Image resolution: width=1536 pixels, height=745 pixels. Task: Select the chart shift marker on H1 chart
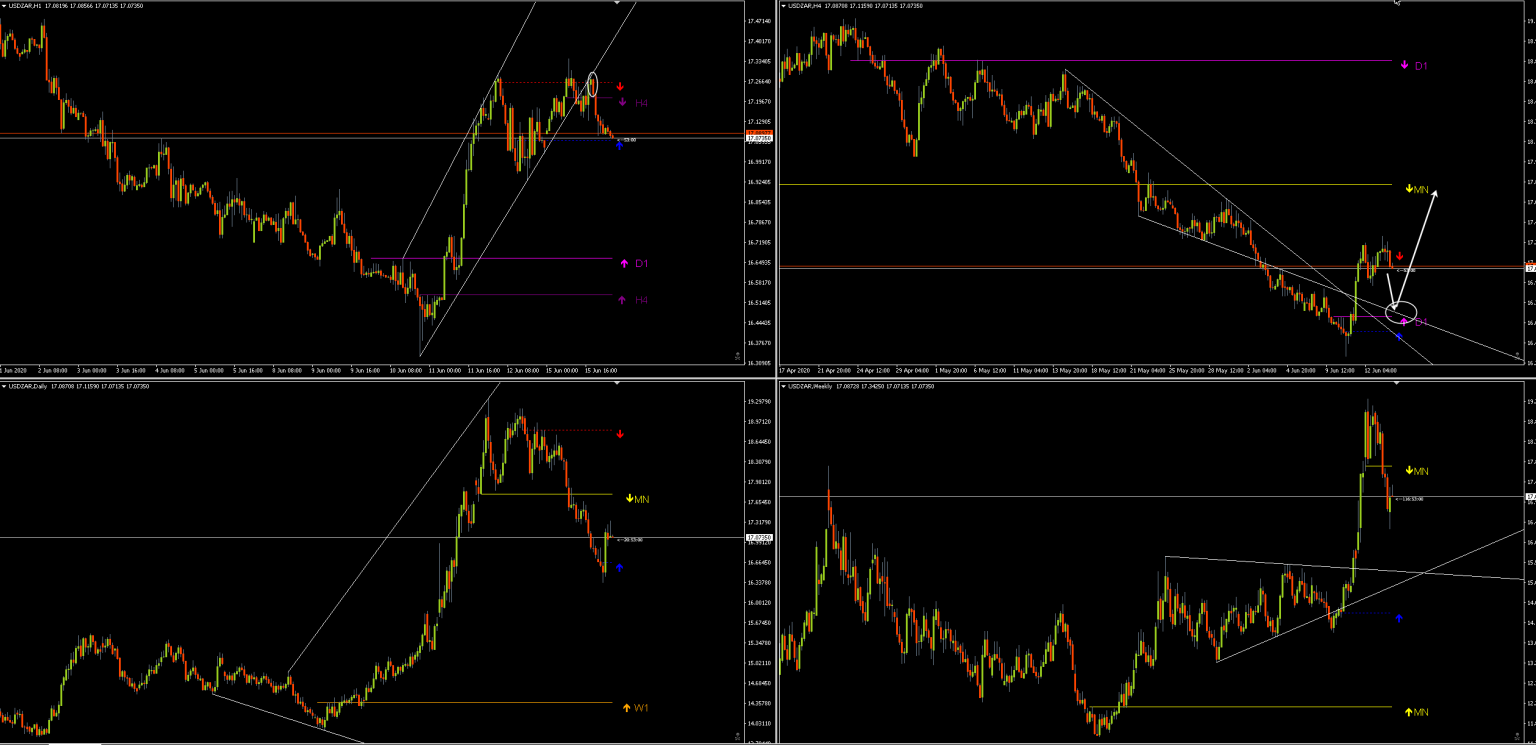point(618,3)
